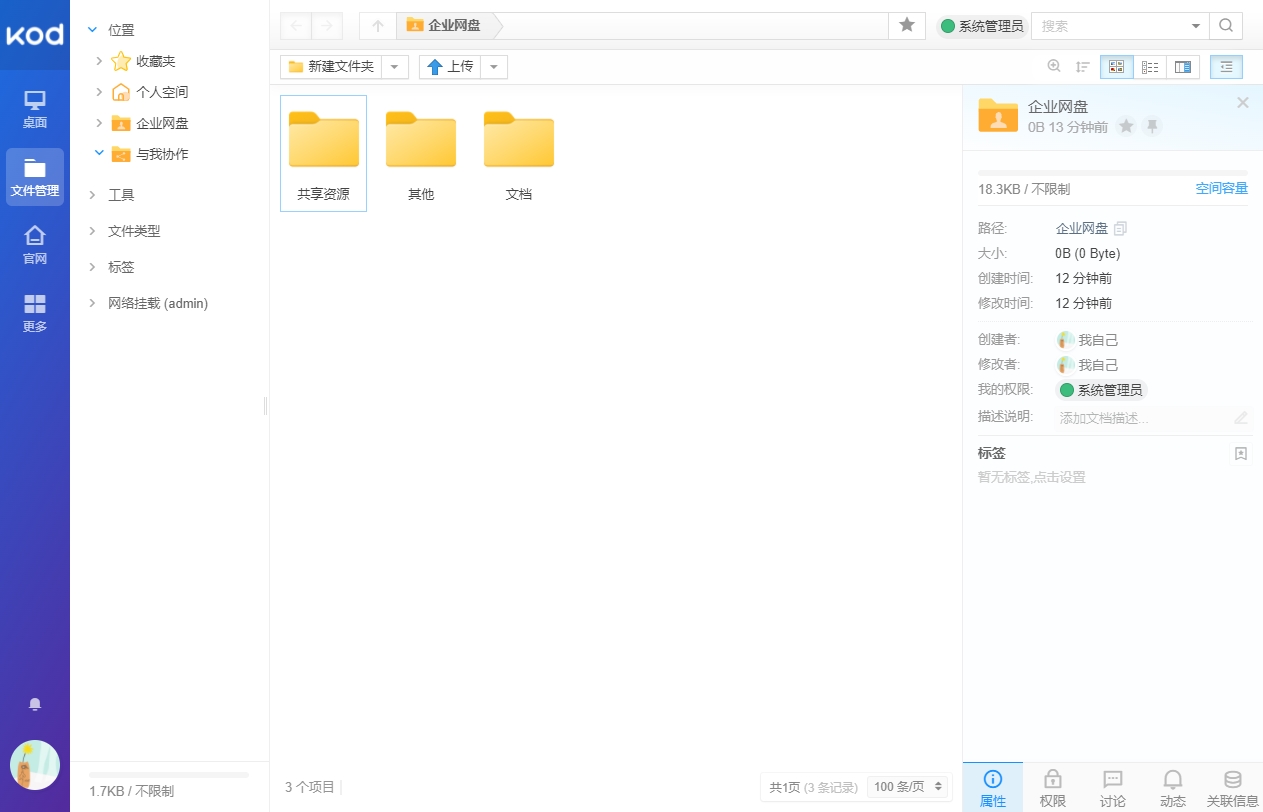Switch to list view mode
1263x812 pixels.
1150,67
